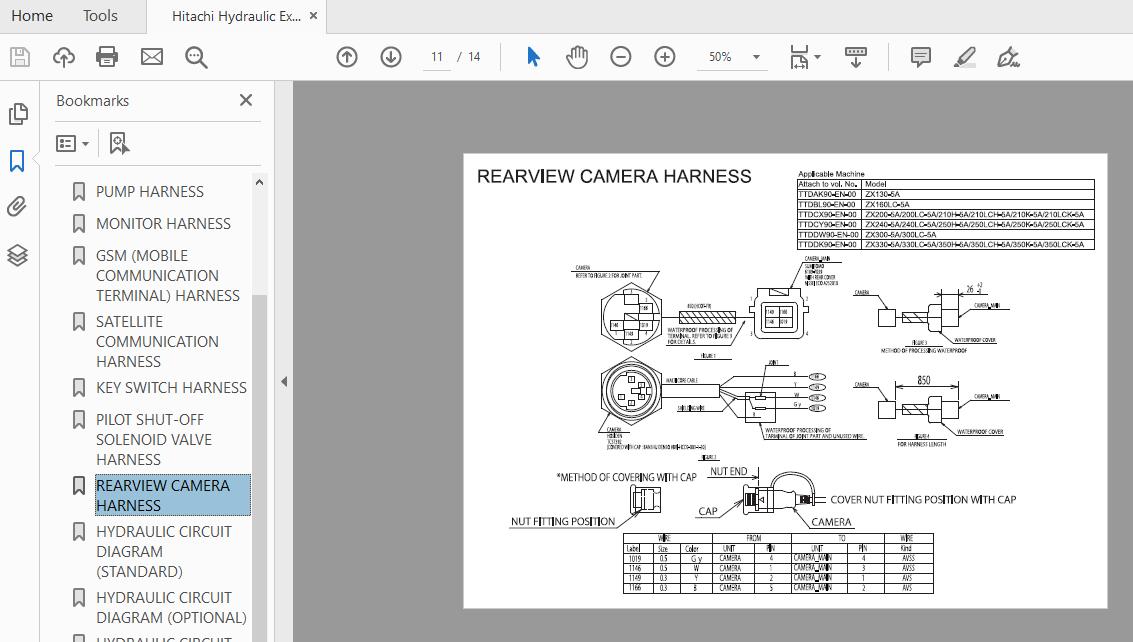Send file by email icon
Image resolution: width=1133 pixels, height=642 pixels.
point(151,57)
